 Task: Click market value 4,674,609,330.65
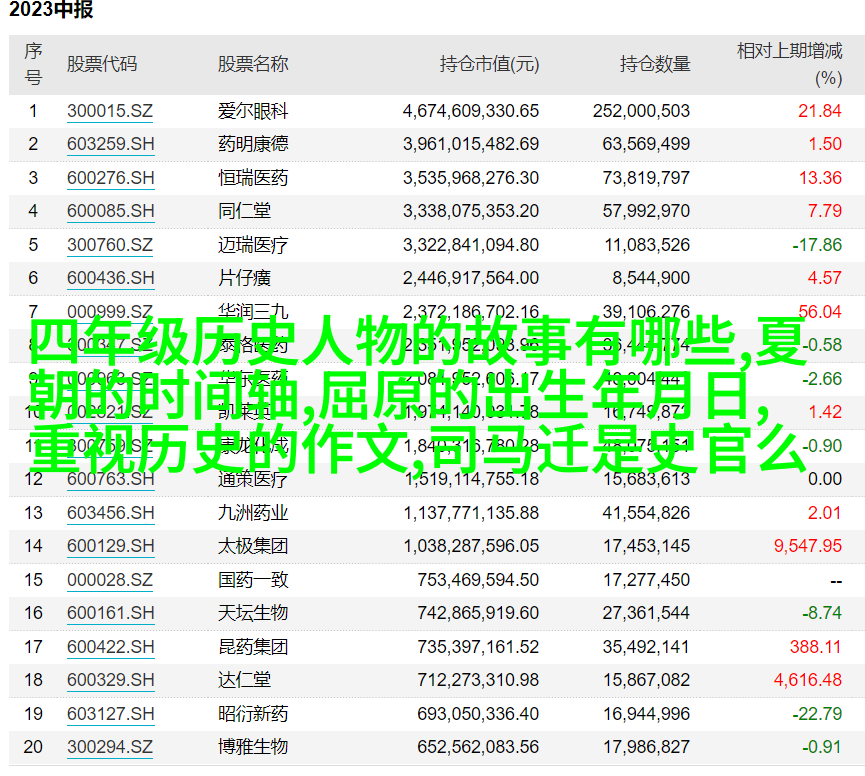[471, 111]
